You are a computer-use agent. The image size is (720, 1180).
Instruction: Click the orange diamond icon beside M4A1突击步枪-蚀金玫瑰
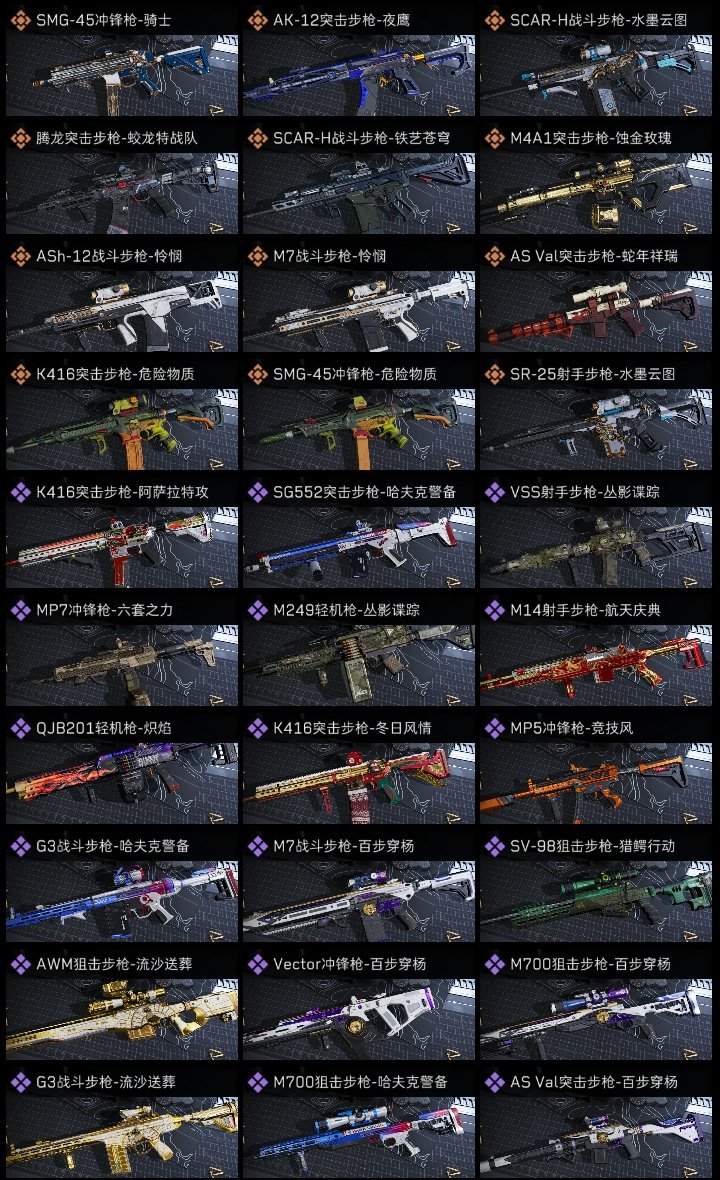click(x=494, y=138)
